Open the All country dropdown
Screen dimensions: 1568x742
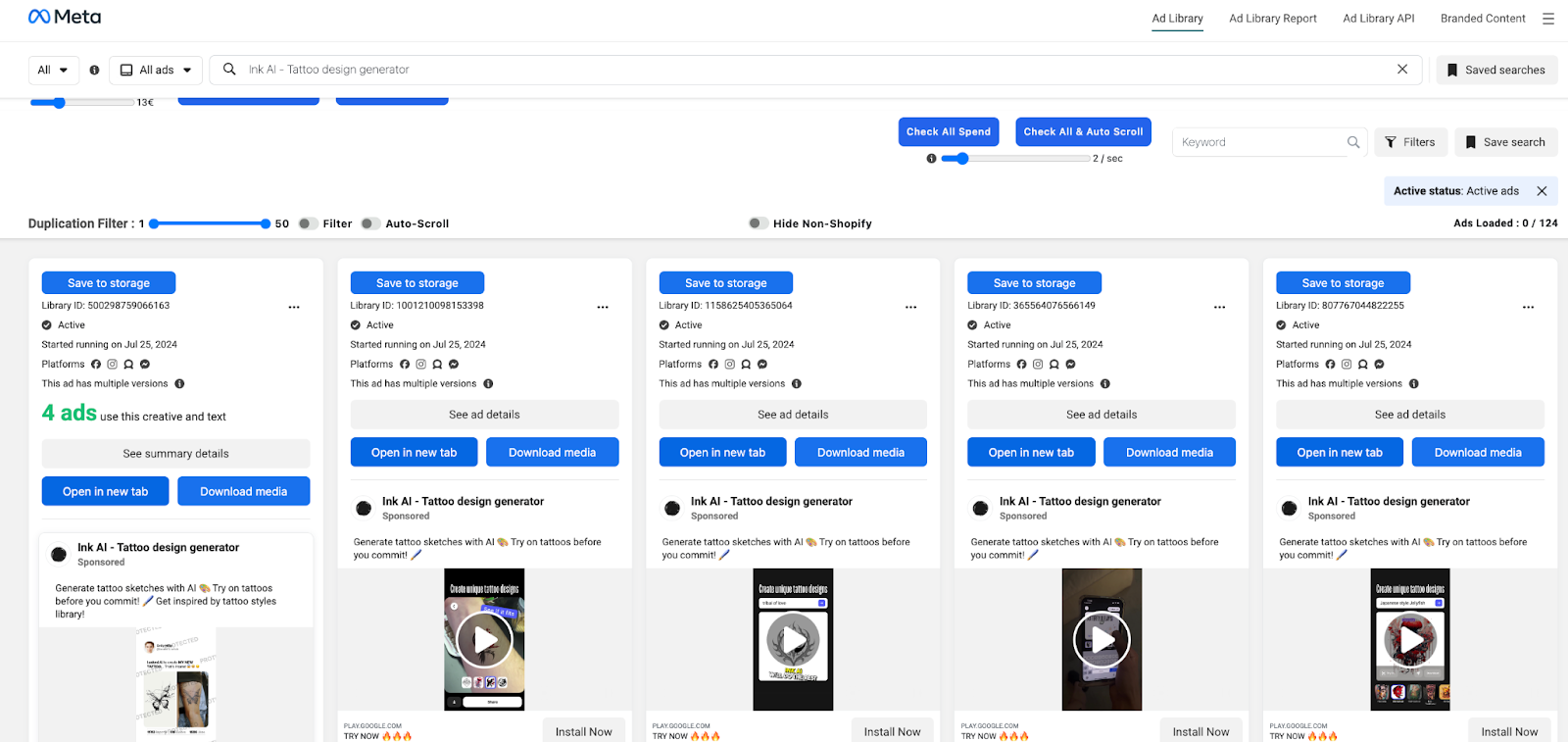click(x=54, y=71)
